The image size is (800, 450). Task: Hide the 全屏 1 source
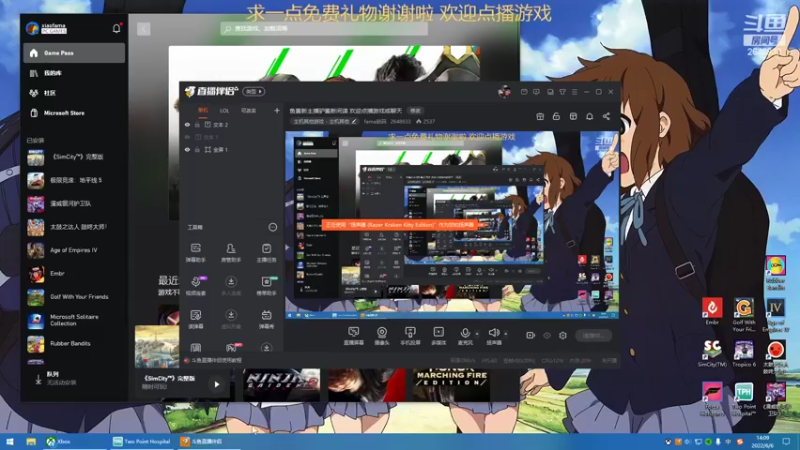[187, 149]
